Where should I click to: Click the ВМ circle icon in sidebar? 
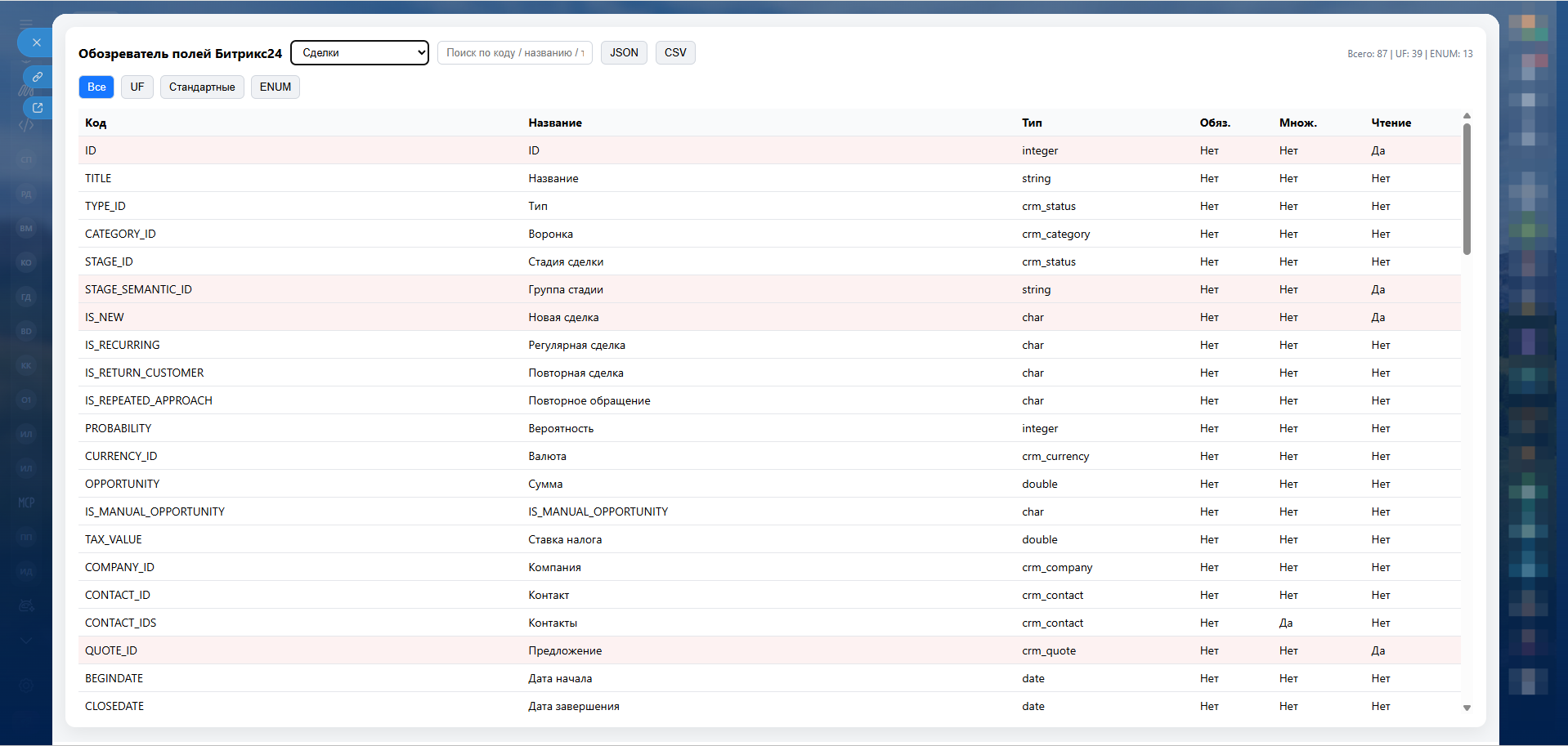pos(26,228)
